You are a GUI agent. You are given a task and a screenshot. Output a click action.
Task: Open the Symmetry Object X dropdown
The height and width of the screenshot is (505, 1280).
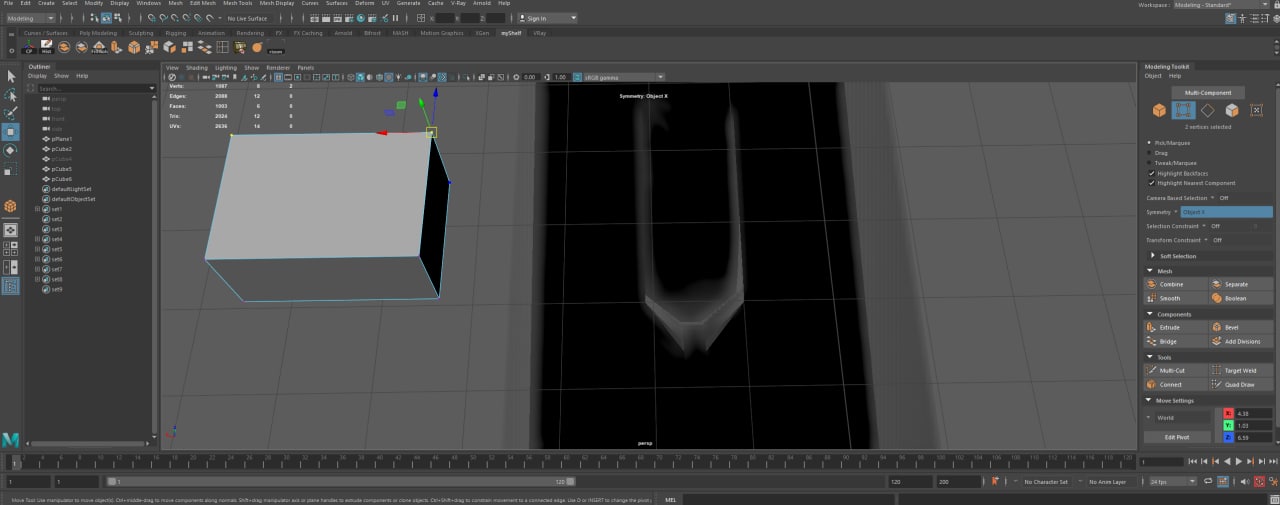pos(1226,212)
